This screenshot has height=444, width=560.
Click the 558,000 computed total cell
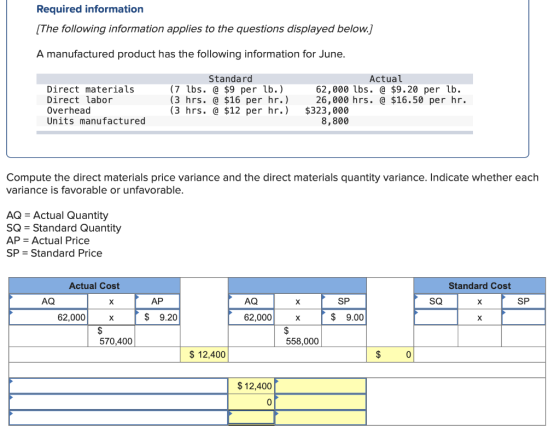coord(298,336)
